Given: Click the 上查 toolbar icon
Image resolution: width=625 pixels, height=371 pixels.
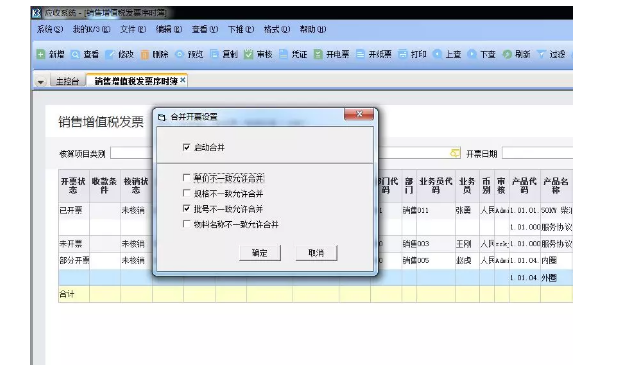Looking at the screenshot, I should click(437, 54).
